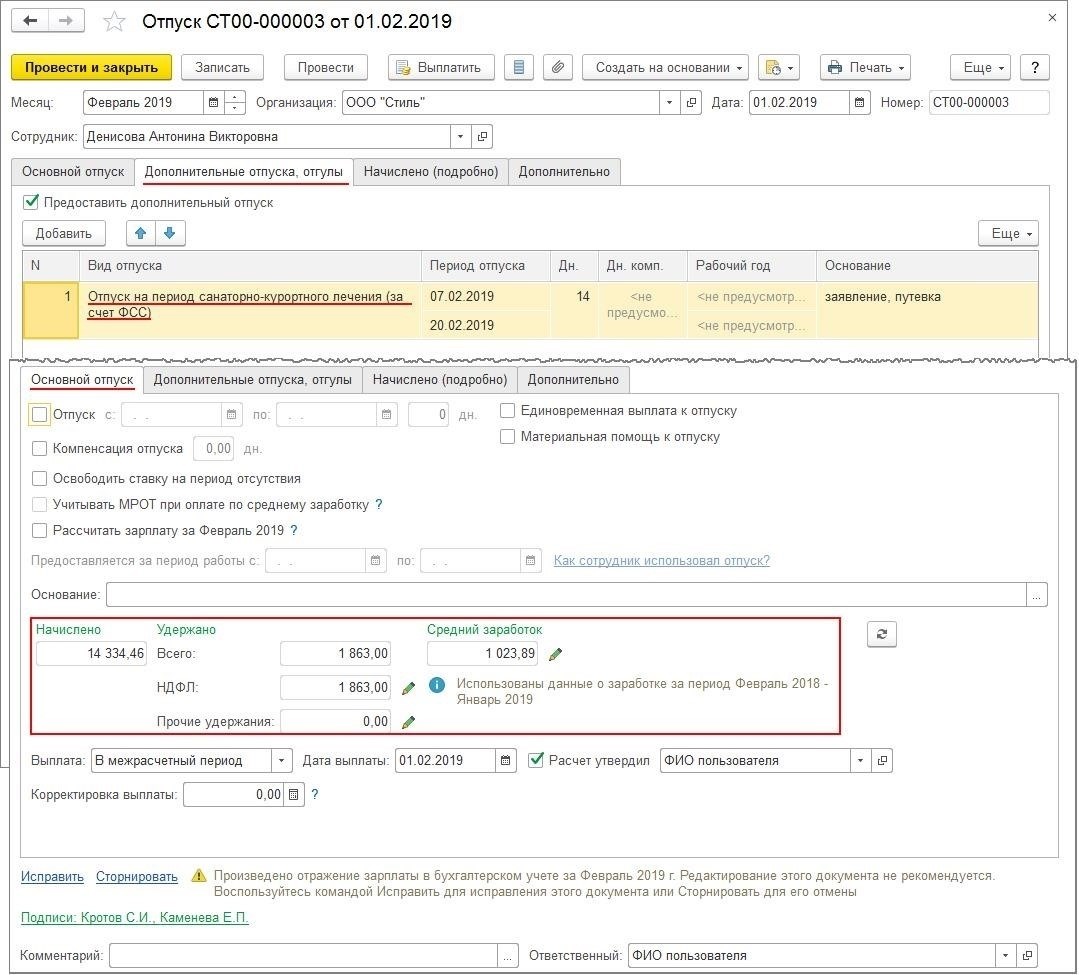Open the employee Денисова card icon
The height and width of the screenshot is (975, 1079).
[482, 136]
